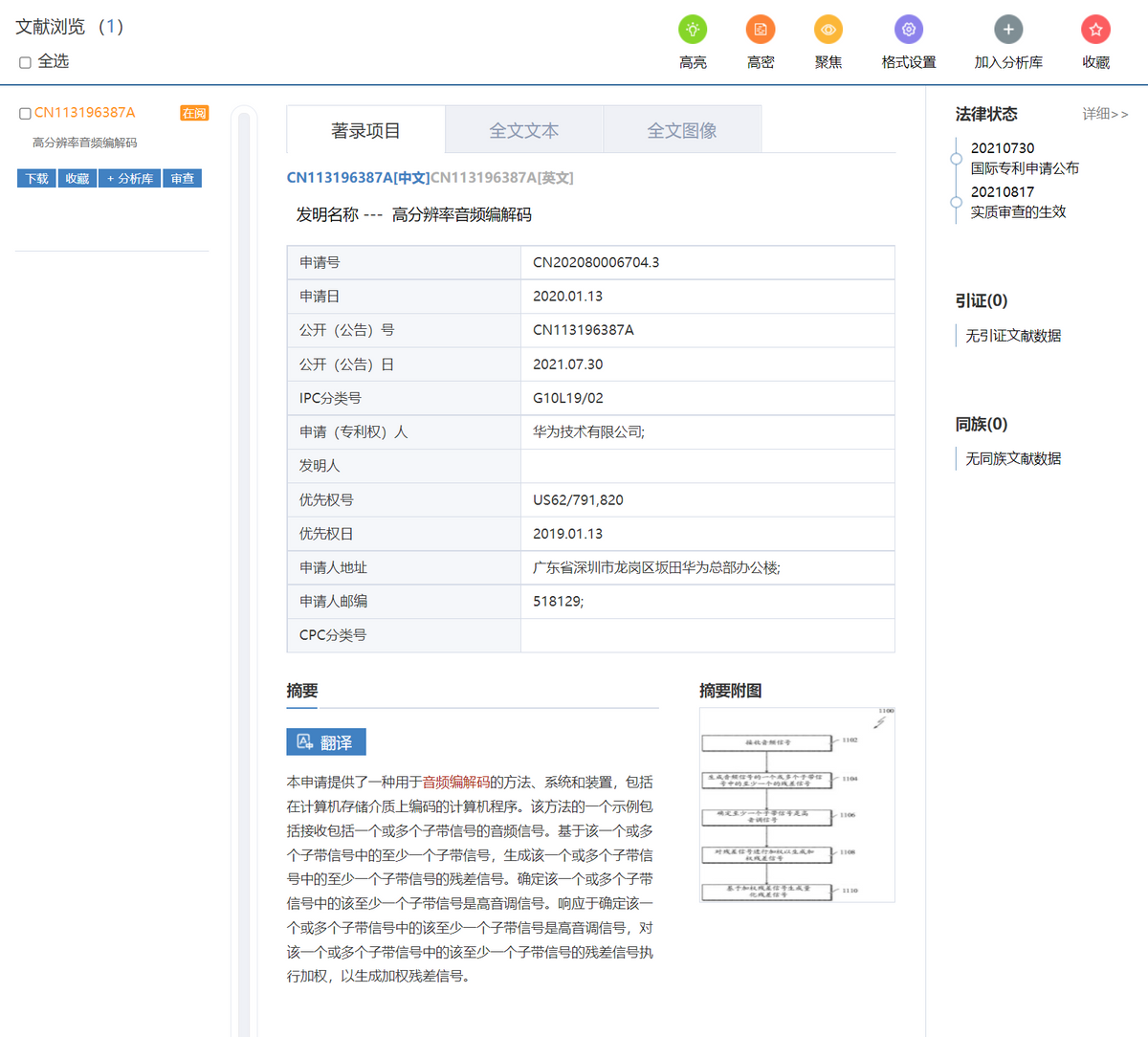Viewport: 1148px width, 1037px height.
Task: Click application number CN202080006704.3
Action: 596,262
